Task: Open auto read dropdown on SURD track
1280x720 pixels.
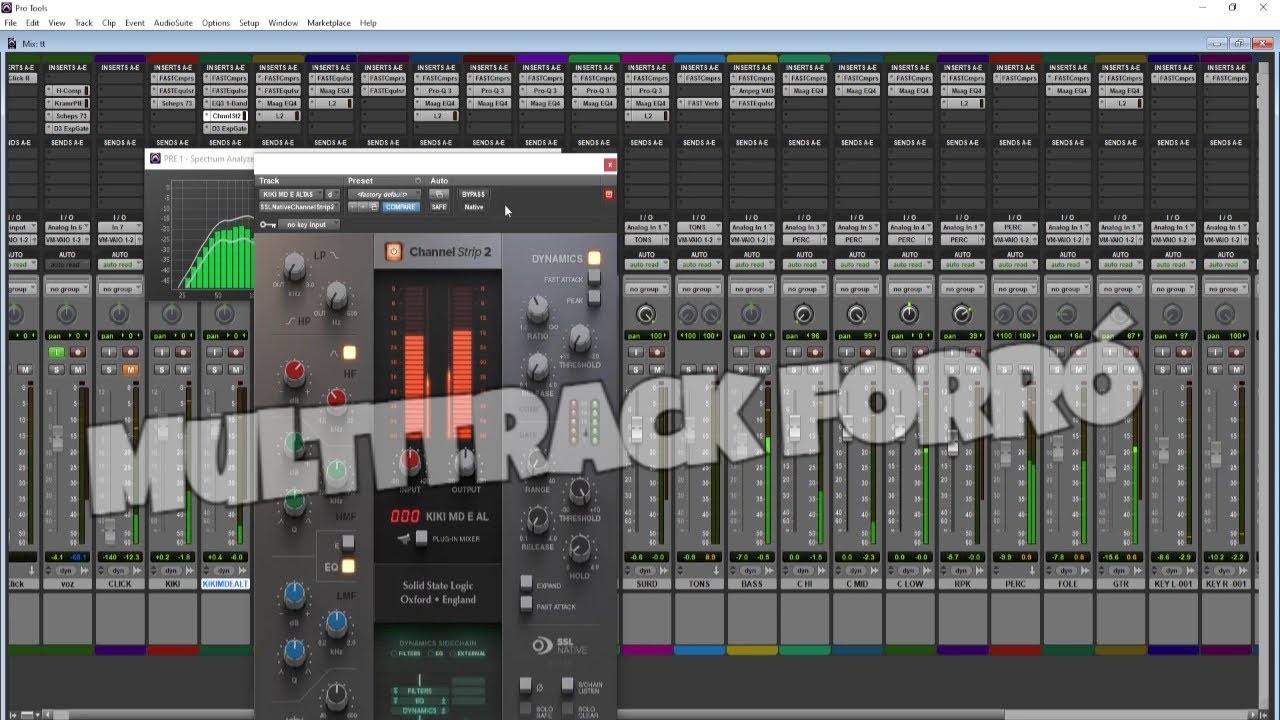Action: pyautogui.click(x=646, y=265)
